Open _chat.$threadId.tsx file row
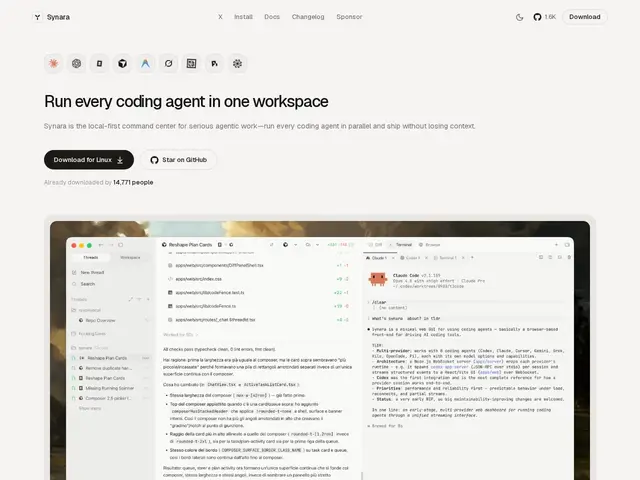This screenshot has height=480, width=640. point(258,320)
